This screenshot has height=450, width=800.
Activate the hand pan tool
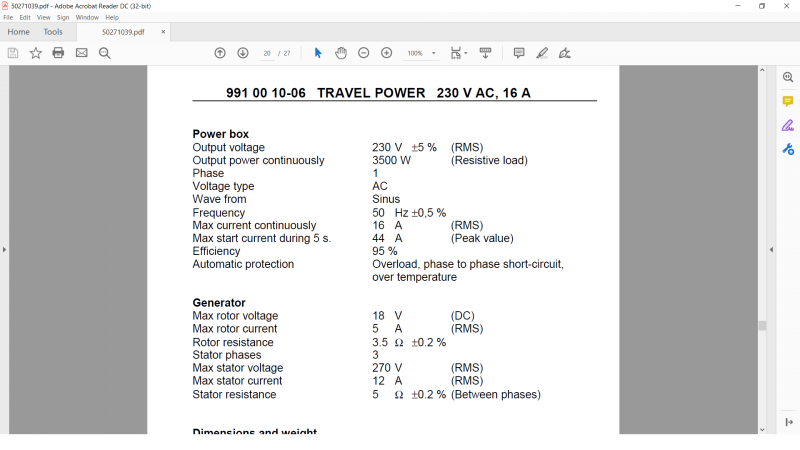(x=341, y=53)
